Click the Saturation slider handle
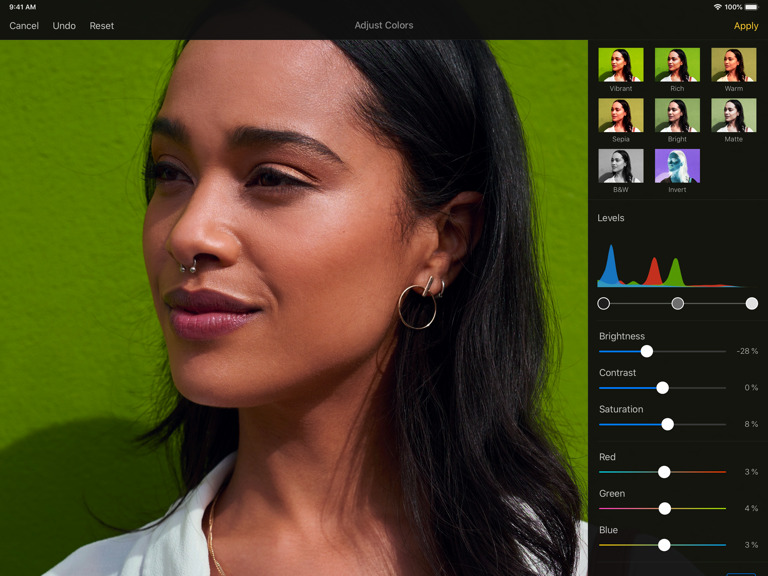 pos(667,424)
